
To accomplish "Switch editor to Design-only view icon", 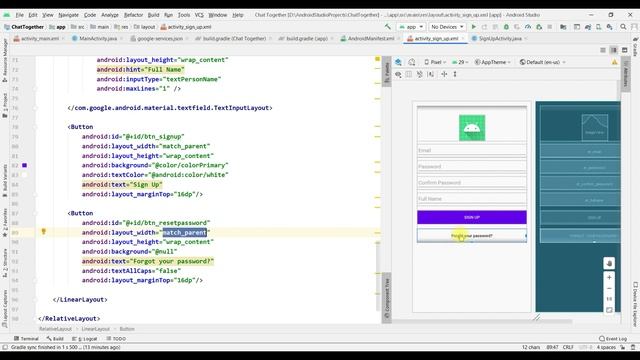I will click(624, 50).
